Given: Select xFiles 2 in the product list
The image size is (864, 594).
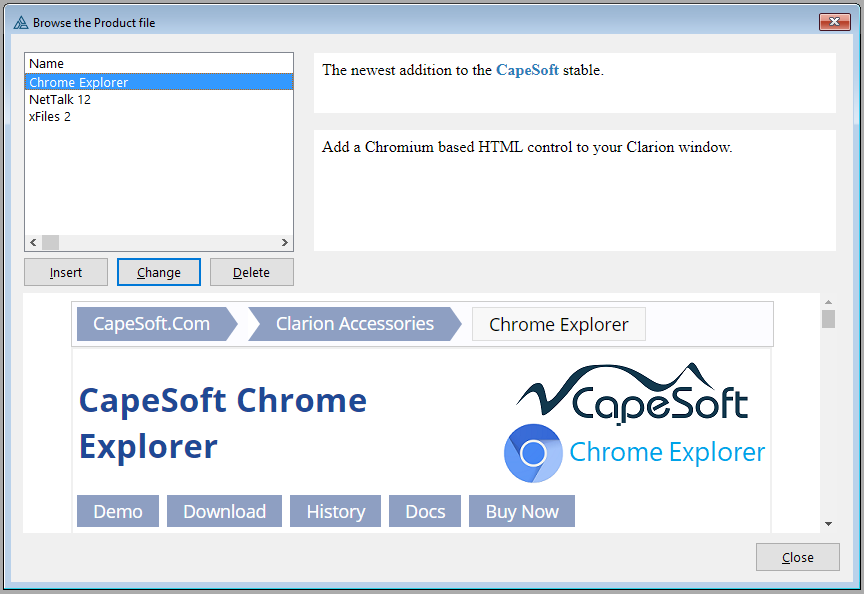Looking at the screenshot, I should coord(50,117).
